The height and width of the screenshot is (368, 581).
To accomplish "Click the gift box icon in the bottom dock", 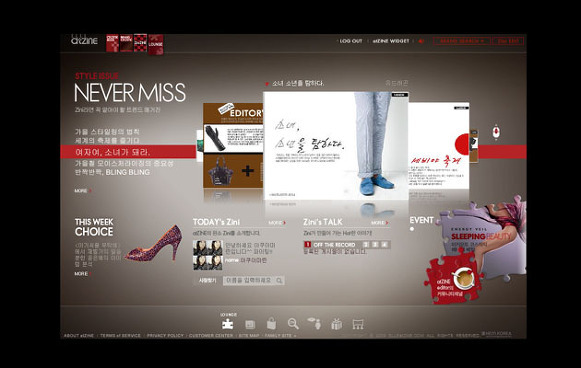I will [336, 324].
